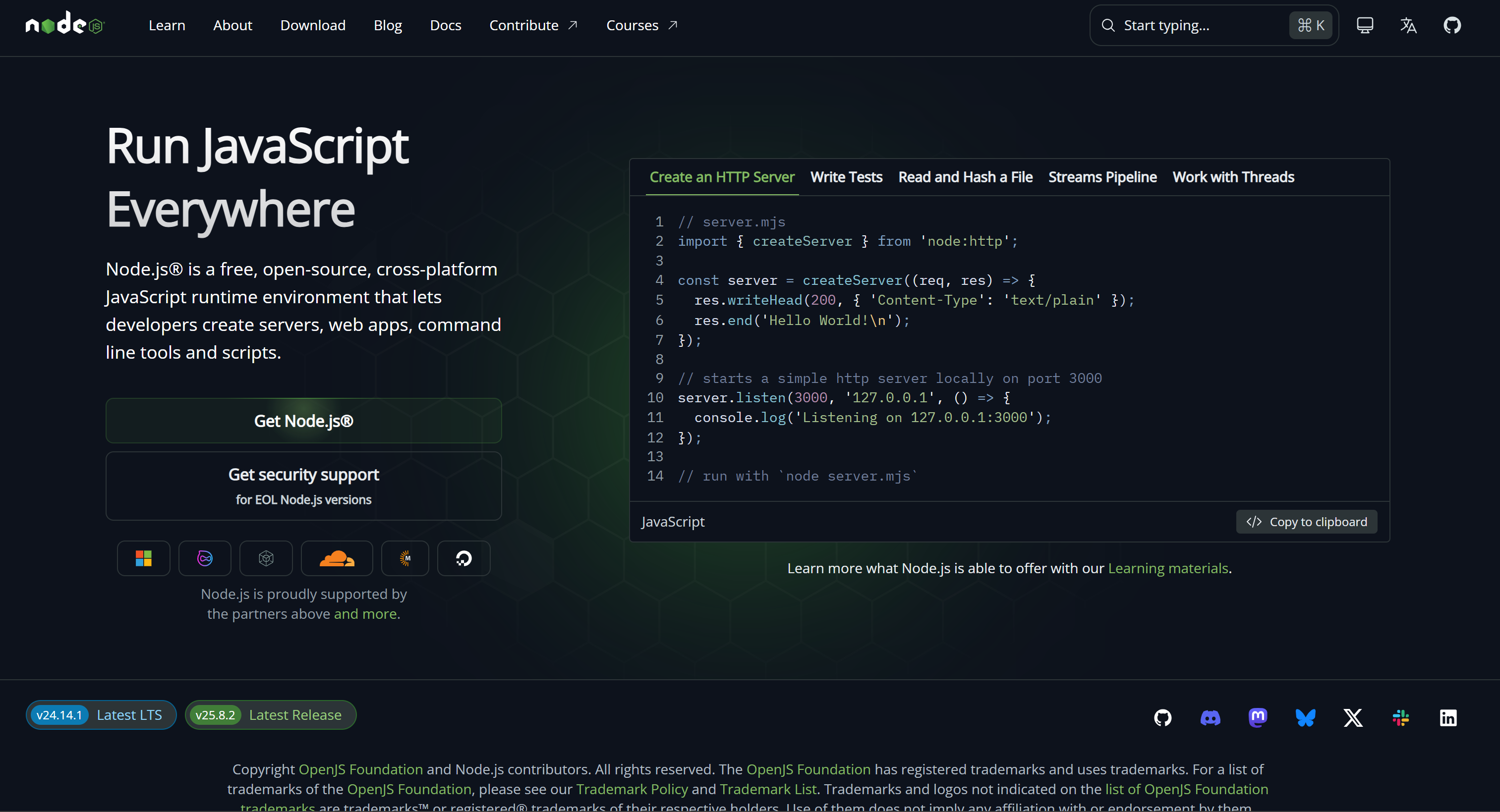Open the X social icon
This screenshot has width=1500, height=812.
point(1353,718)
